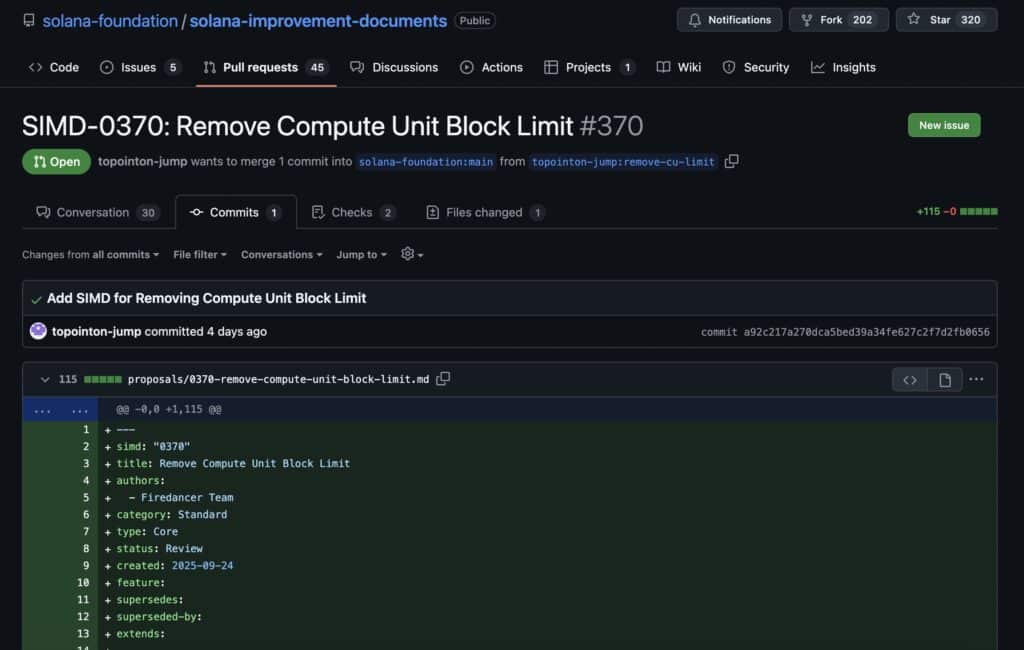1024x650 pixels.
Task: Click the '- Firedancer Team' diff line
Action: pos(181,498)
